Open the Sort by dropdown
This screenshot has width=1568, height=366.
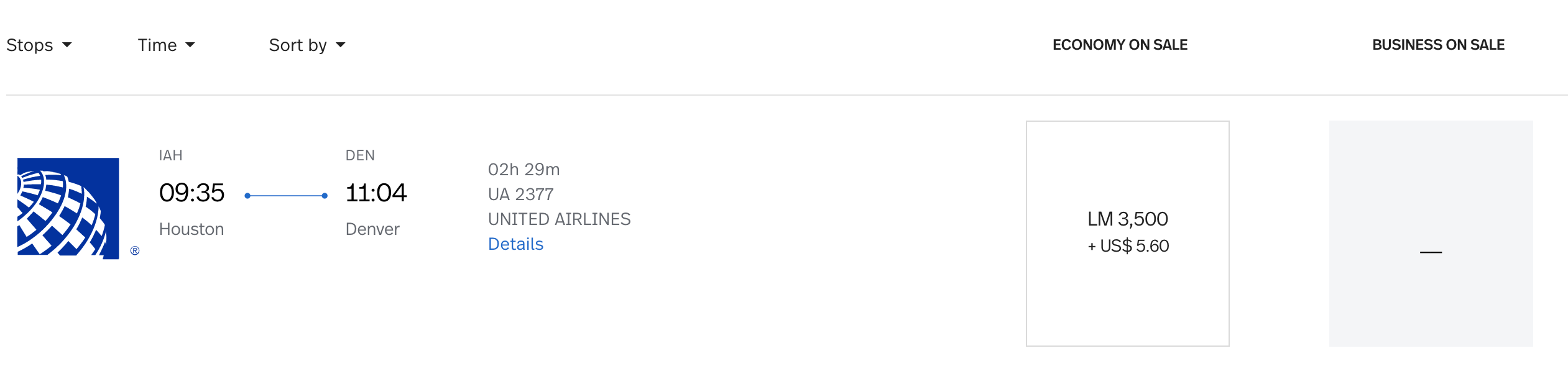click(307, 45)
